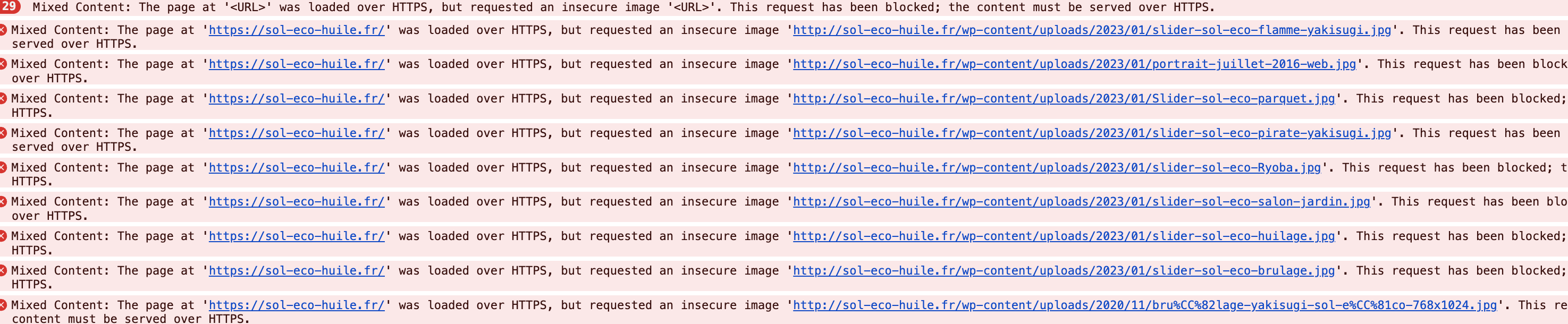Open the slider-sol-eco-Ryoba.jpg link
The image size is (1568, 324).
click(1057, 167)
